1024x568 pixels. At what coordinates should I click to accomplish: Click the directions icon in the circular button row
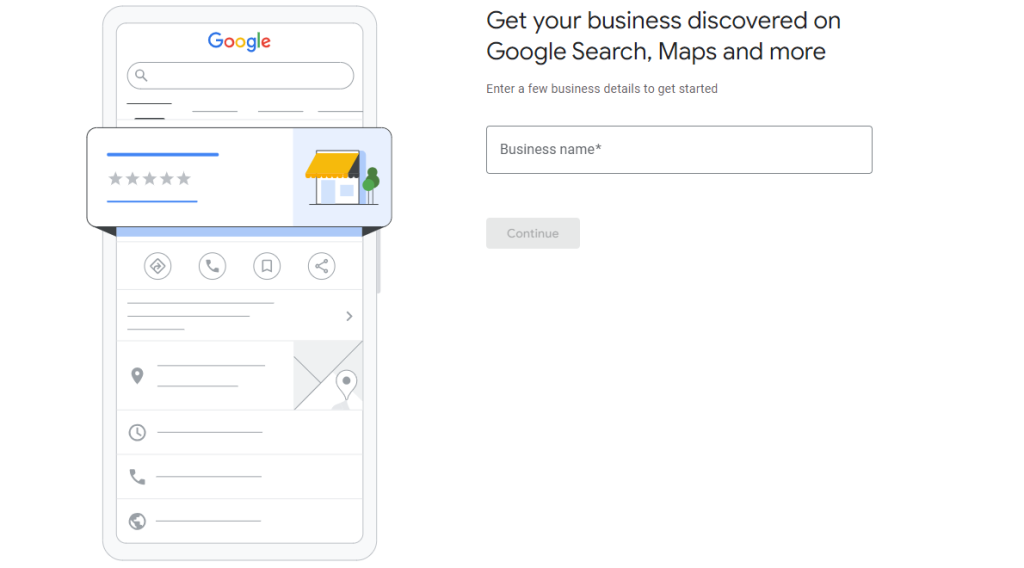click(x=157, y=266)
